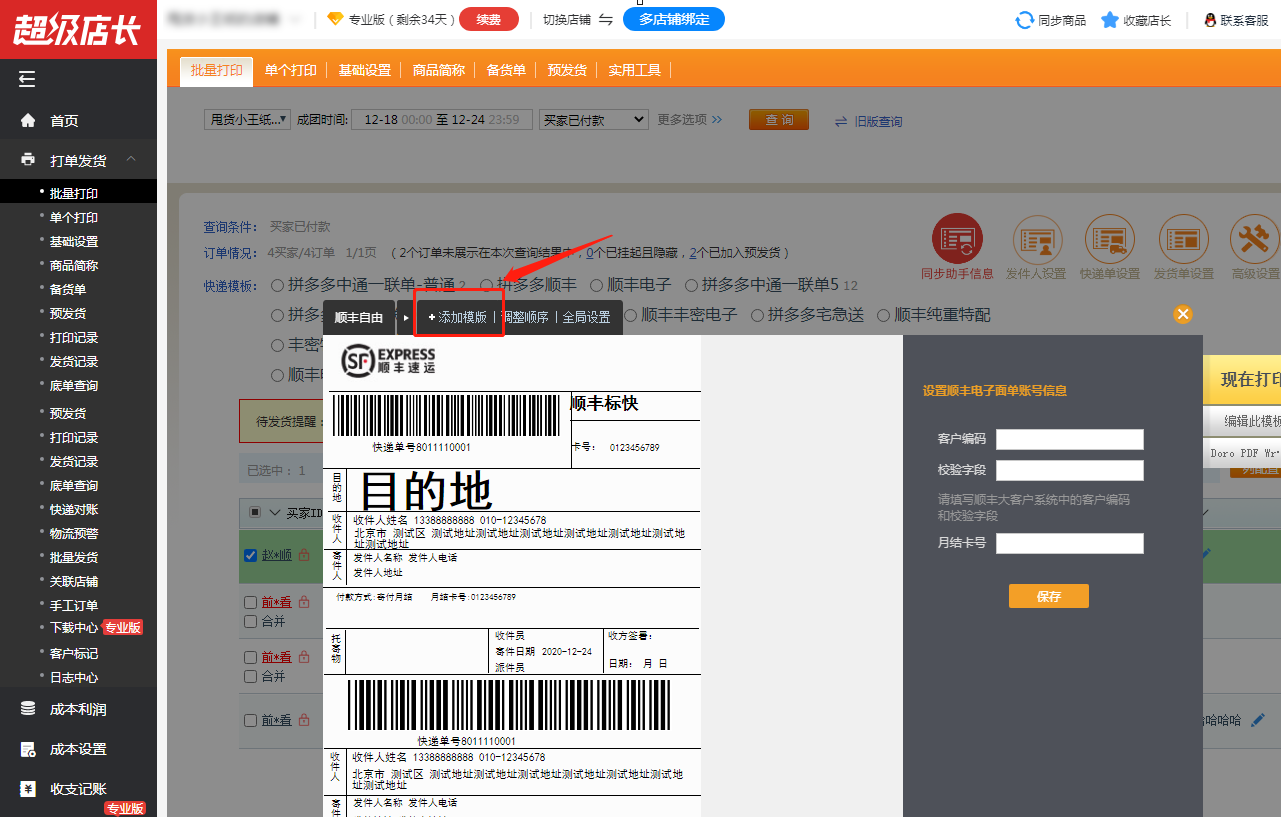The width and height of the screenshot is (1281, 817).
Task: Click the 客户编码 input field
Action: pos(1070,440)
